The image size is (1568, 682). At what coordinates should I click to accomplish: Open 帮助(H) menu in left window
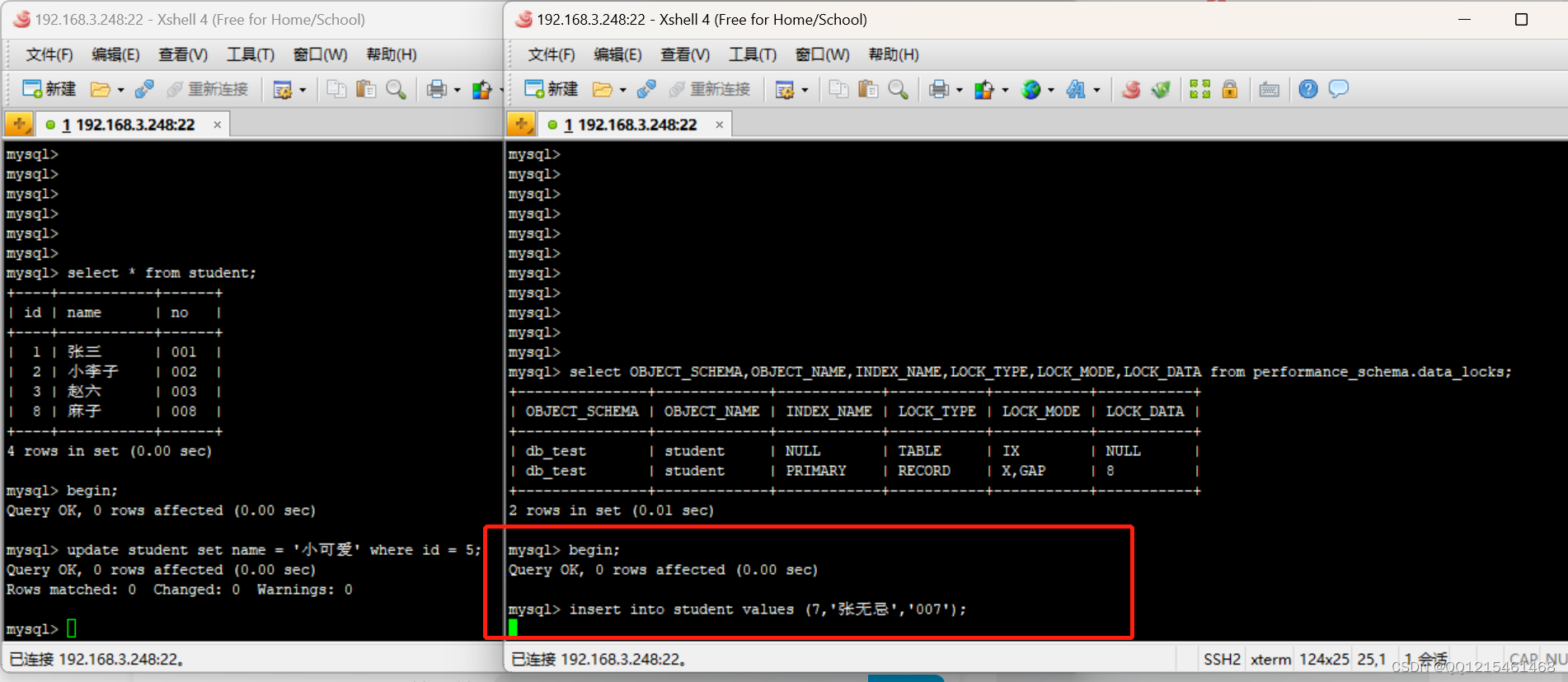point(392,54)
